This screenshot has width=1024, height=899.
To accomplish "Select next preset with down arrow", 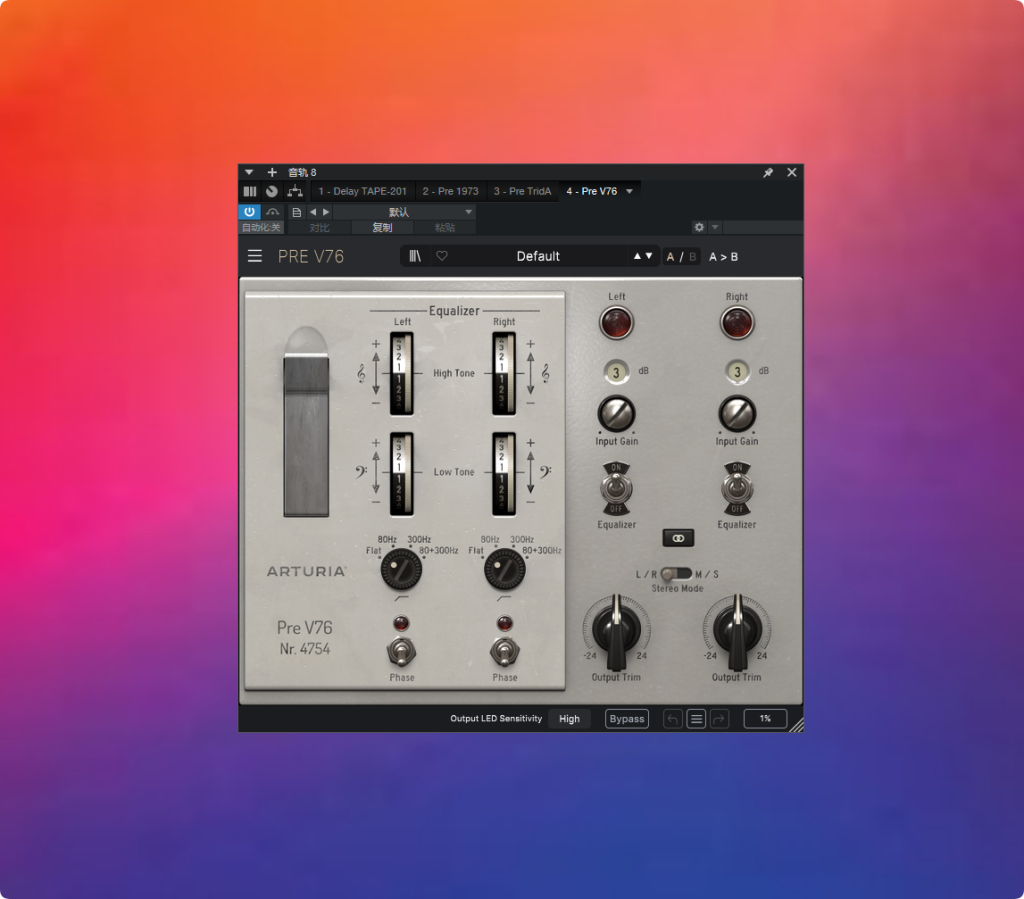I will [648, 256].
